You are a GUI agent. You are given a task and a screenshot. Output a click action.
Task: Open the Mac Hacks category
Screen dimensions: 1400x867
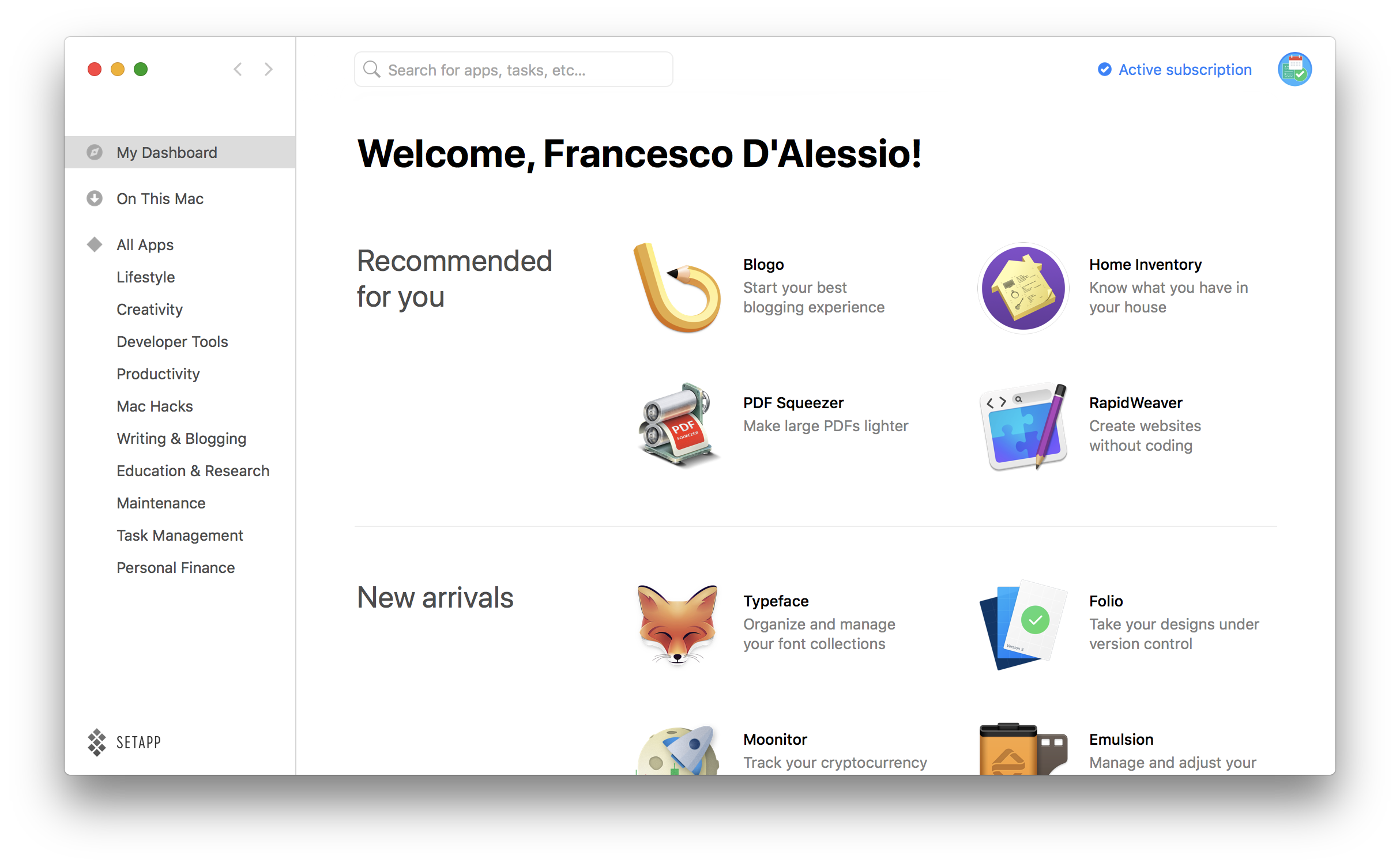pyautogui.click(x=155, y=406)
